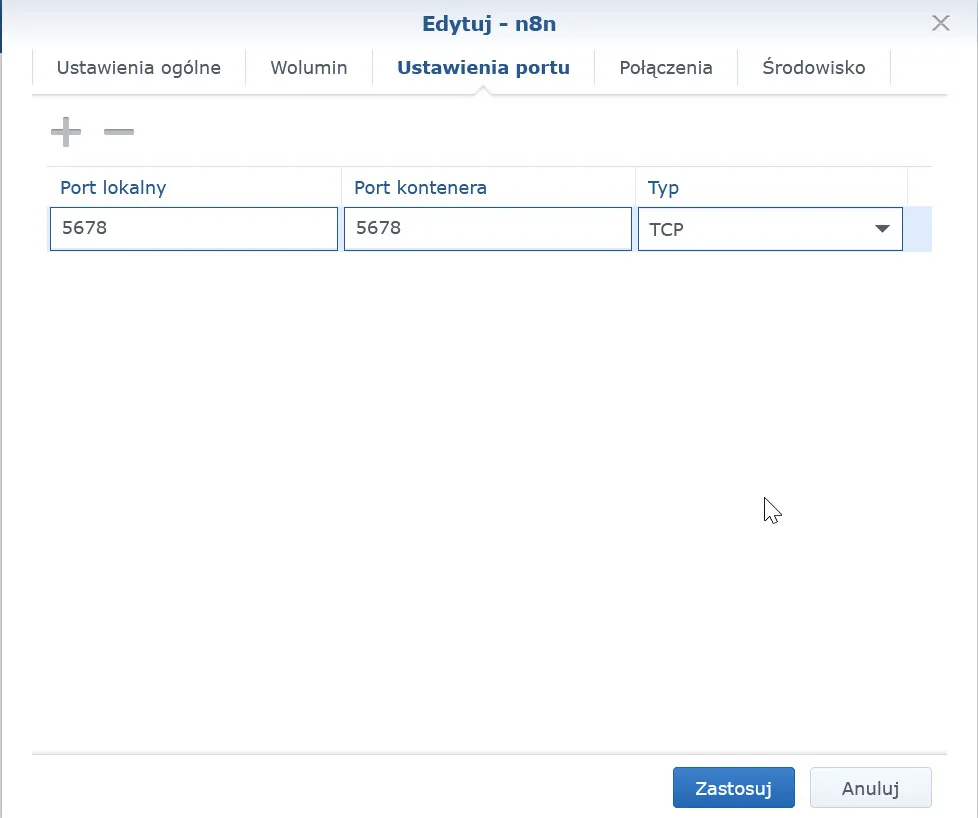The width and height of the screenshot is (978, 818).
Task: Click the highlighted cell right of the Typ dropdown
Action: pos(918,229)
